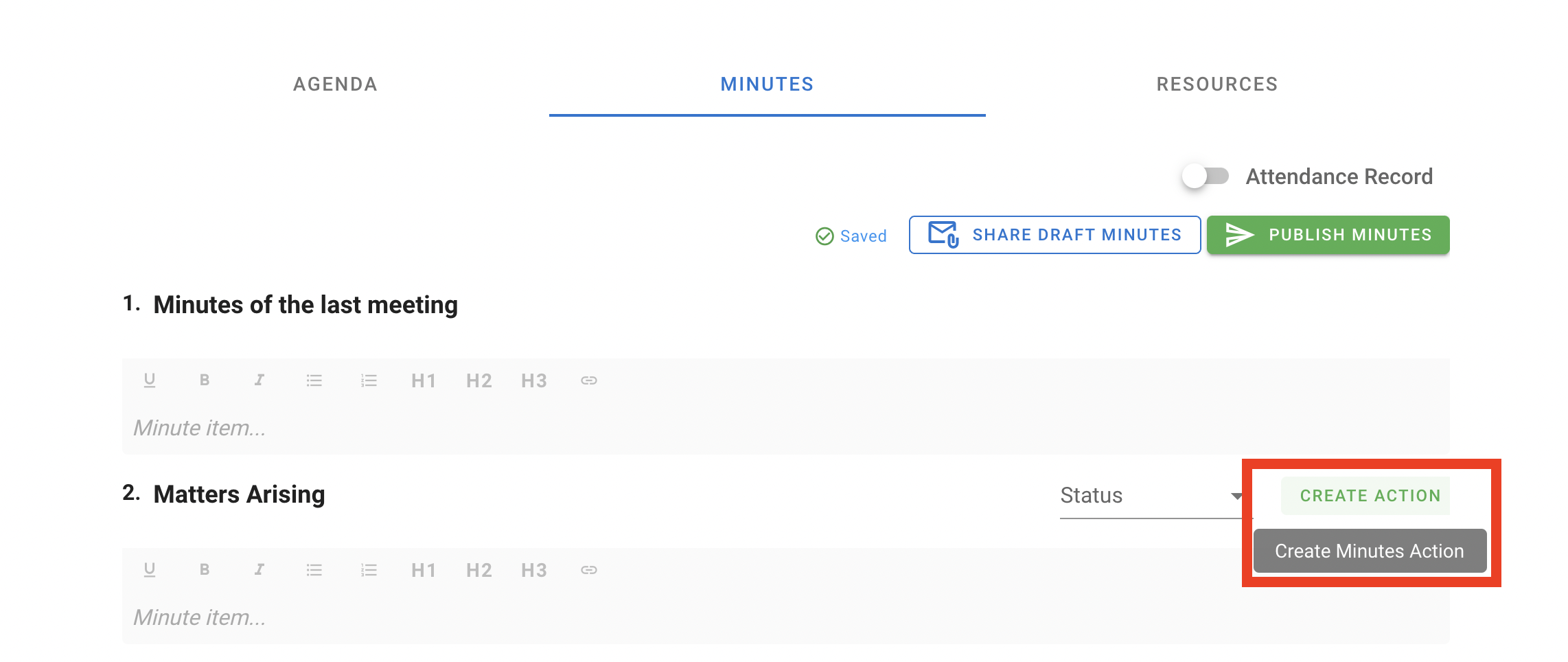This screenshot has width=1568, height=662.
Task: Toggle the Attendance Record switch
Action: [1206, 176]
